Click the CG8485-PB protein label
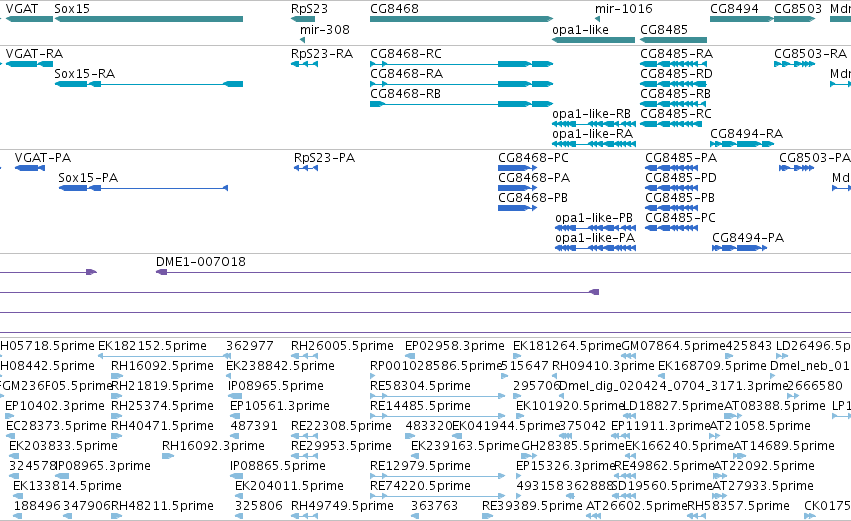 tap(680, 198)
